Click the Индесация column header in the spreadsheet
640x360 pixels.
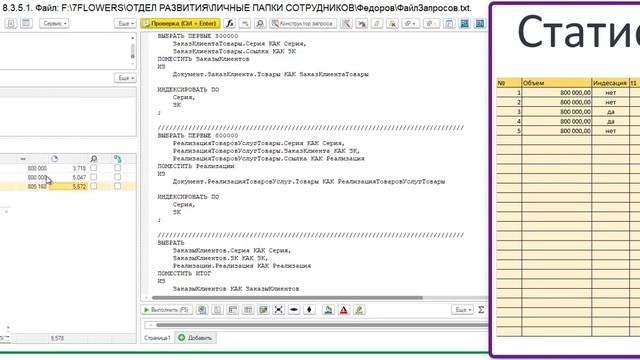(x=610, y=83)
